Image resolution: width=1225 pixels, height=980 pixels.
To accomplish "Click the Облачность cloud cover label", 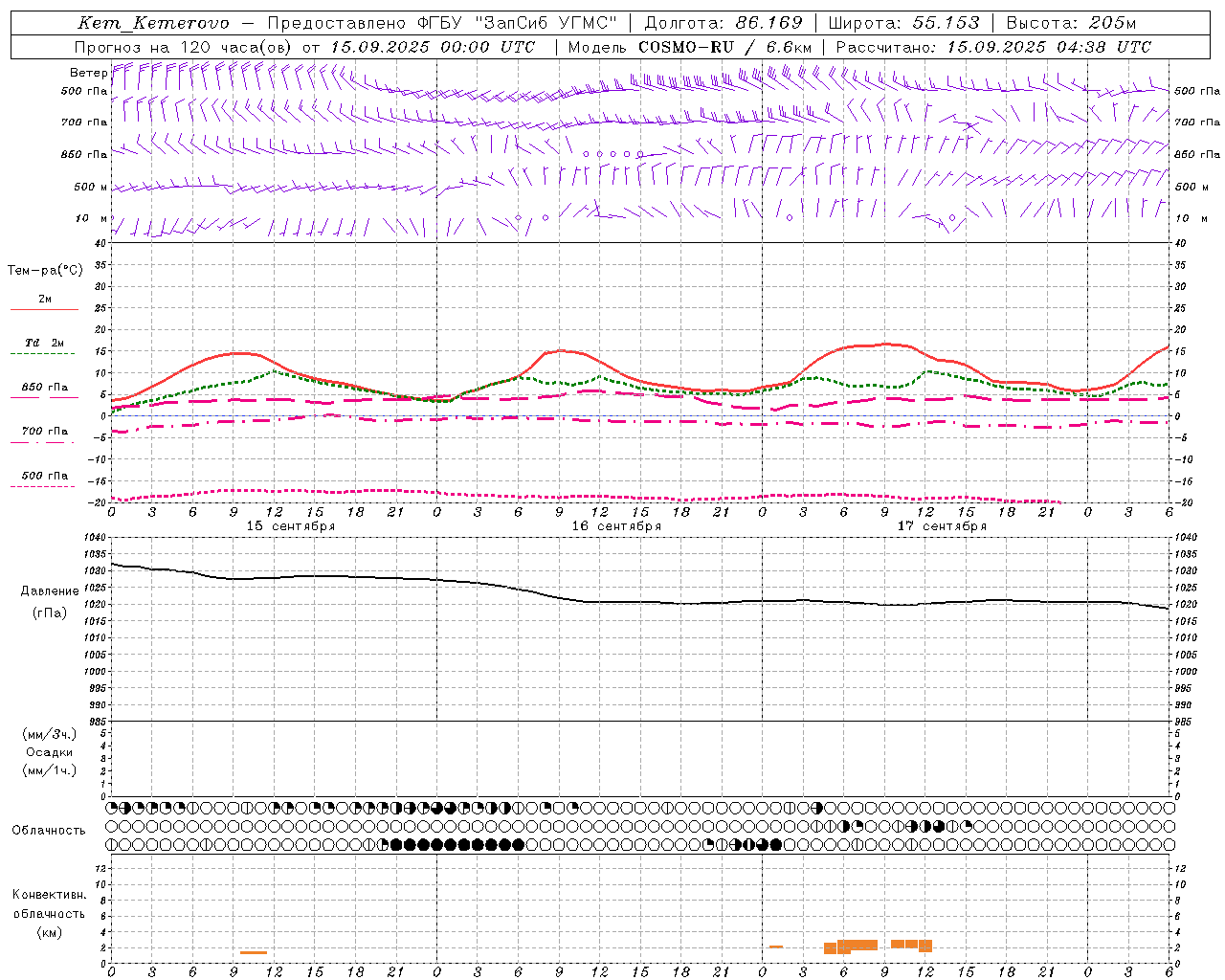I will pyautogui.click(x=49, y=831).
